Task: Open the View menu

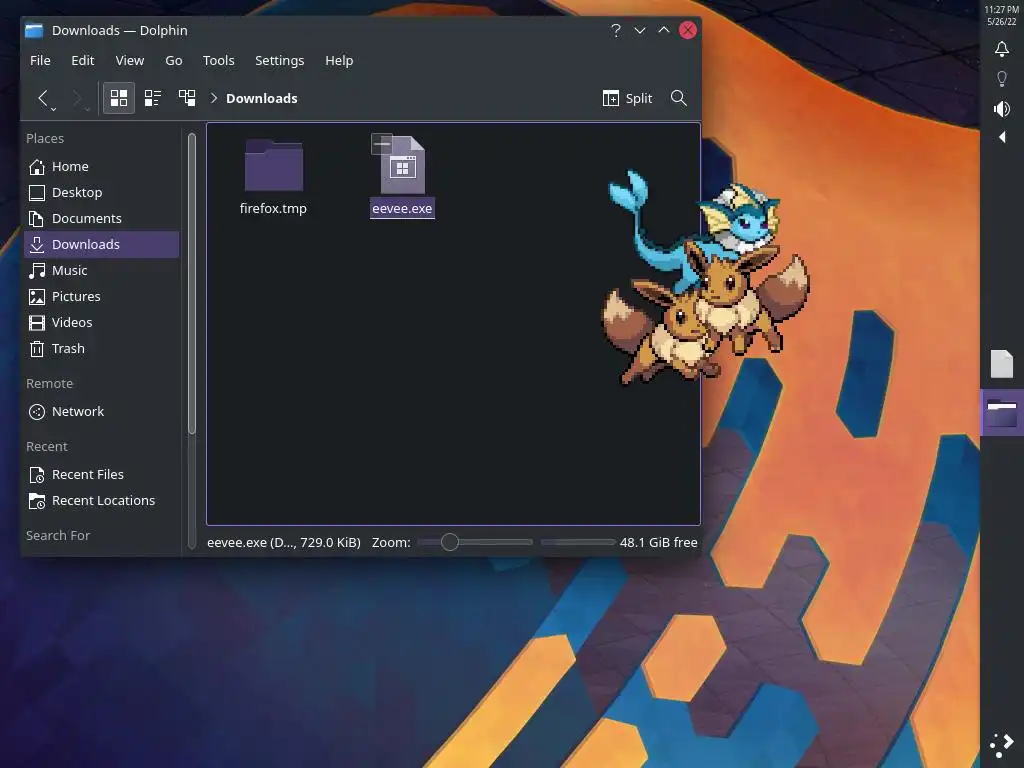Action: 129,60
